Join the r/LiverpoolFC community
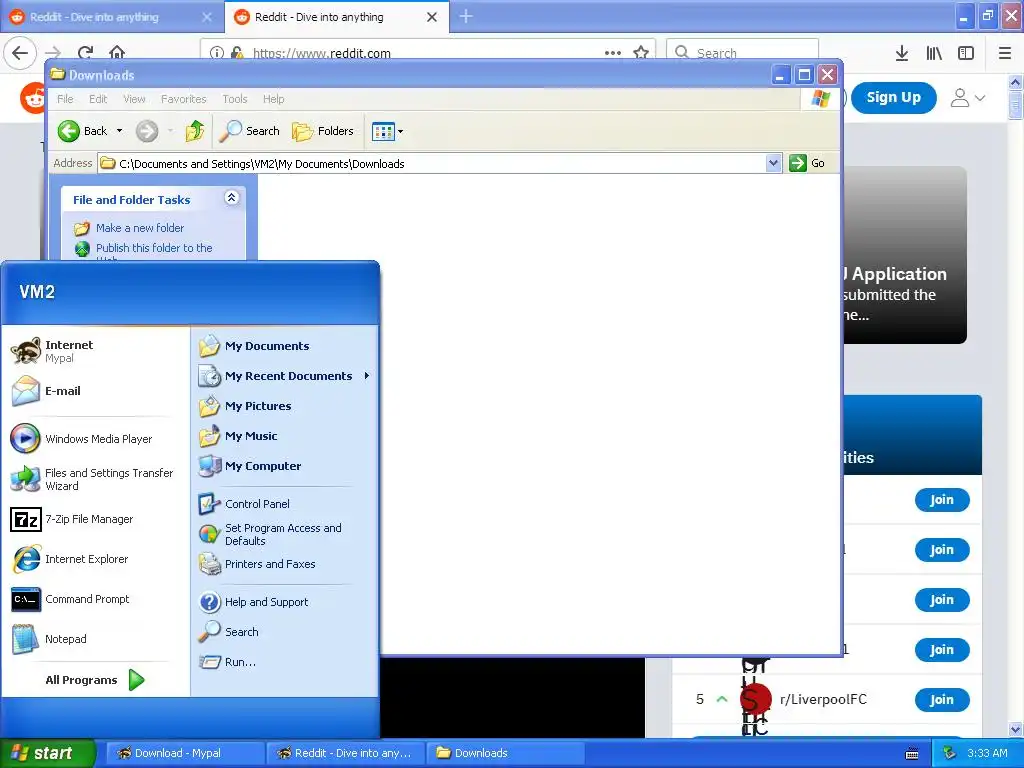Viewport: 1024px width, 768px height. (x=942, y=699)
